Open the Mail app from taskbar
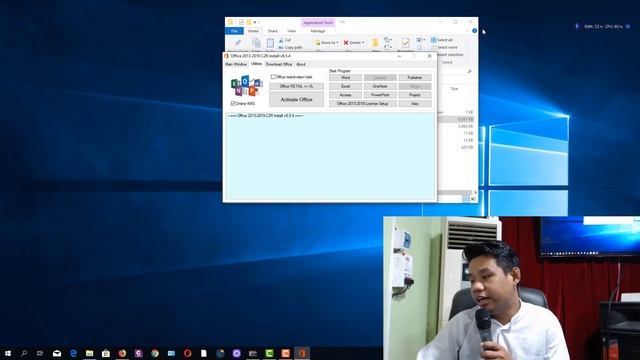 pyautogui.click(x=57, y=353)
